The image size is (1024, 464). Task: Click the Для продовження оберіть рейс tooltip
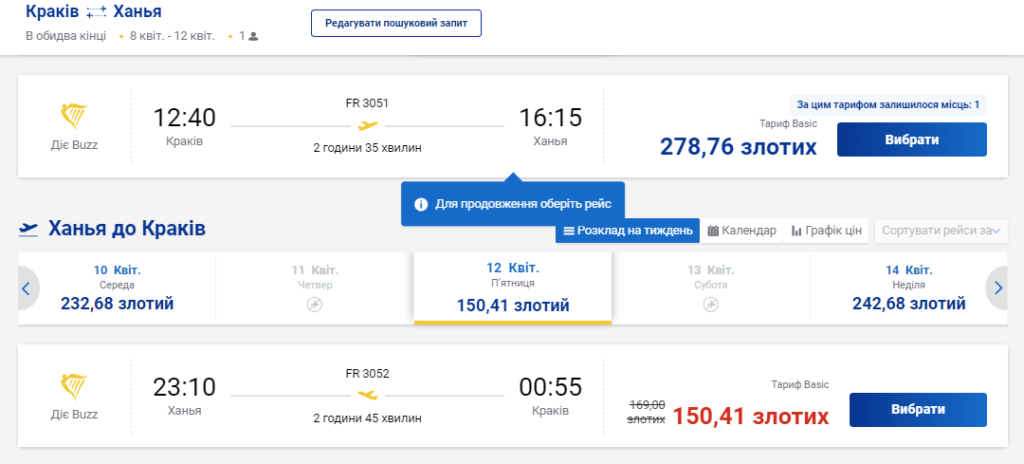513,204
